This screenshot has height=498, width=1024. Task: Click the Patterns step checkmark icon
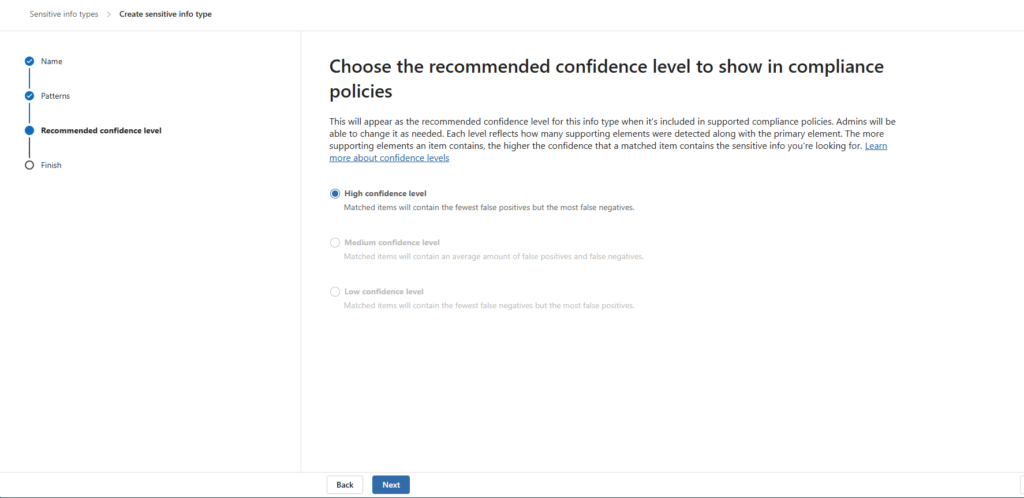pyautogui.click(x=29, y=96)
